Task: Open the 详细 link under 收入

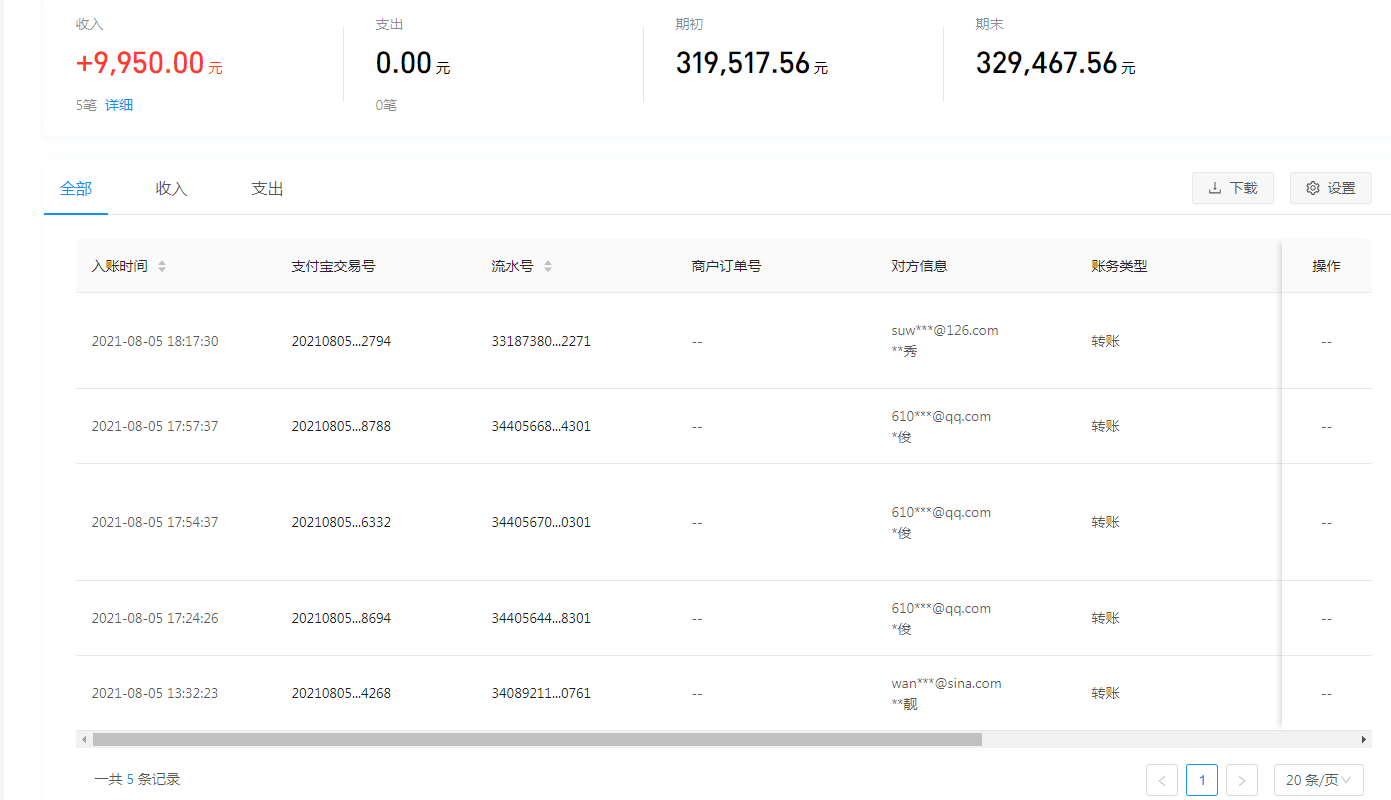Action: (119, 104)
